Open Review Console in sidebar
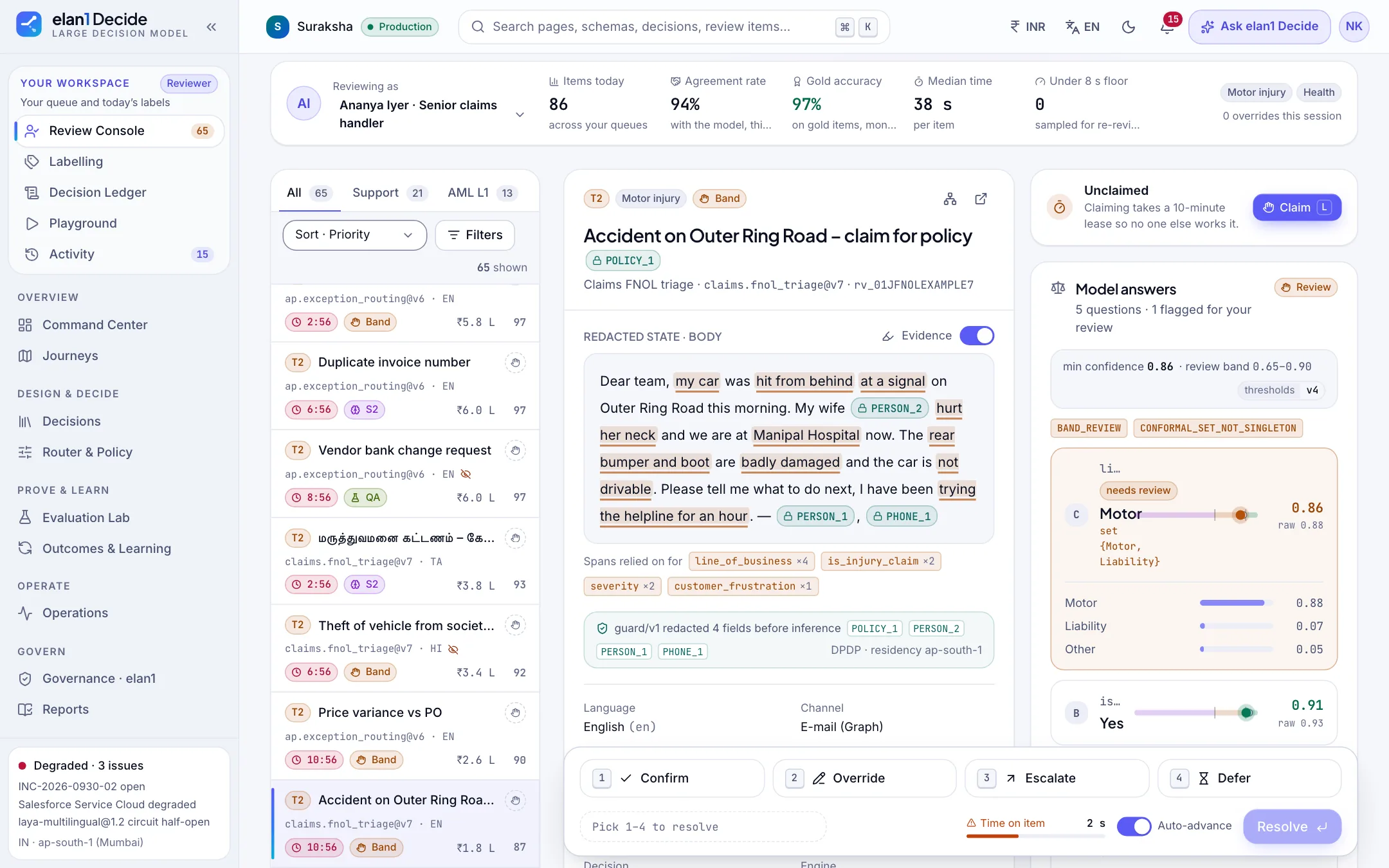This screenshot has height=868, width=1389. [120, 131]
